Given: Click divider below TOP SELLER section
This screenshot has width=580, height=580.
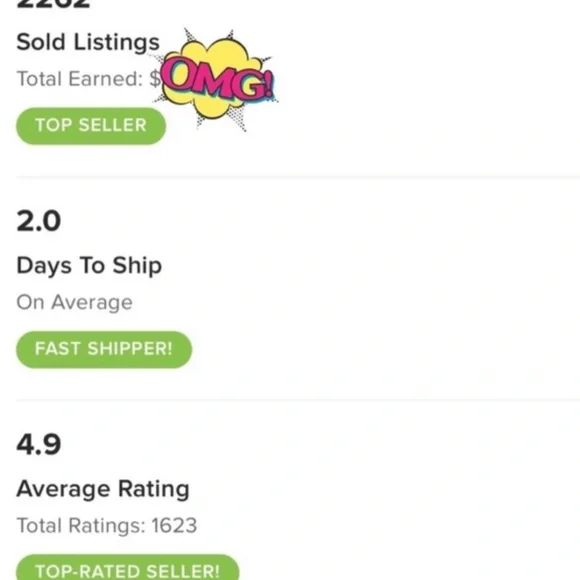Looking at the screenshot, I should pyautogui.click(x=298, y=178).
